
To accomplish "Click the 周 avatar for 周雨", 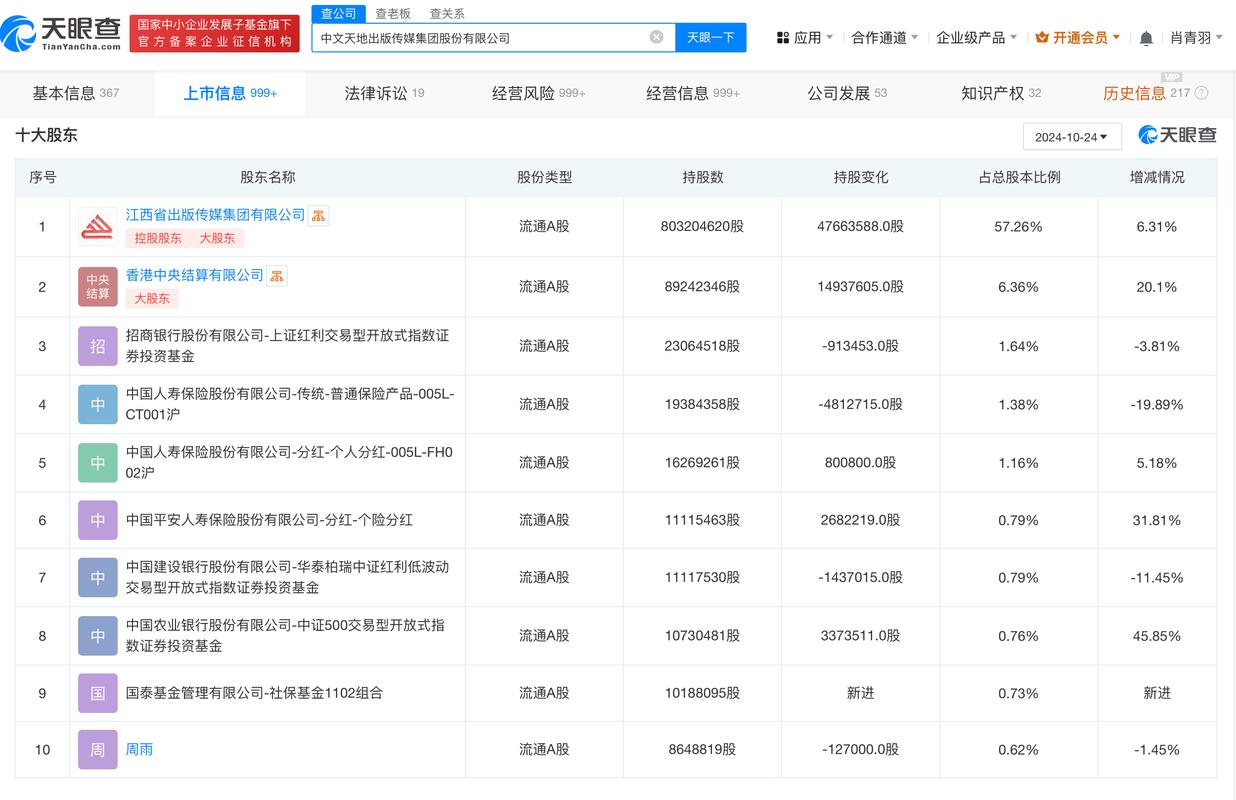I will click(x=98, y=749).
